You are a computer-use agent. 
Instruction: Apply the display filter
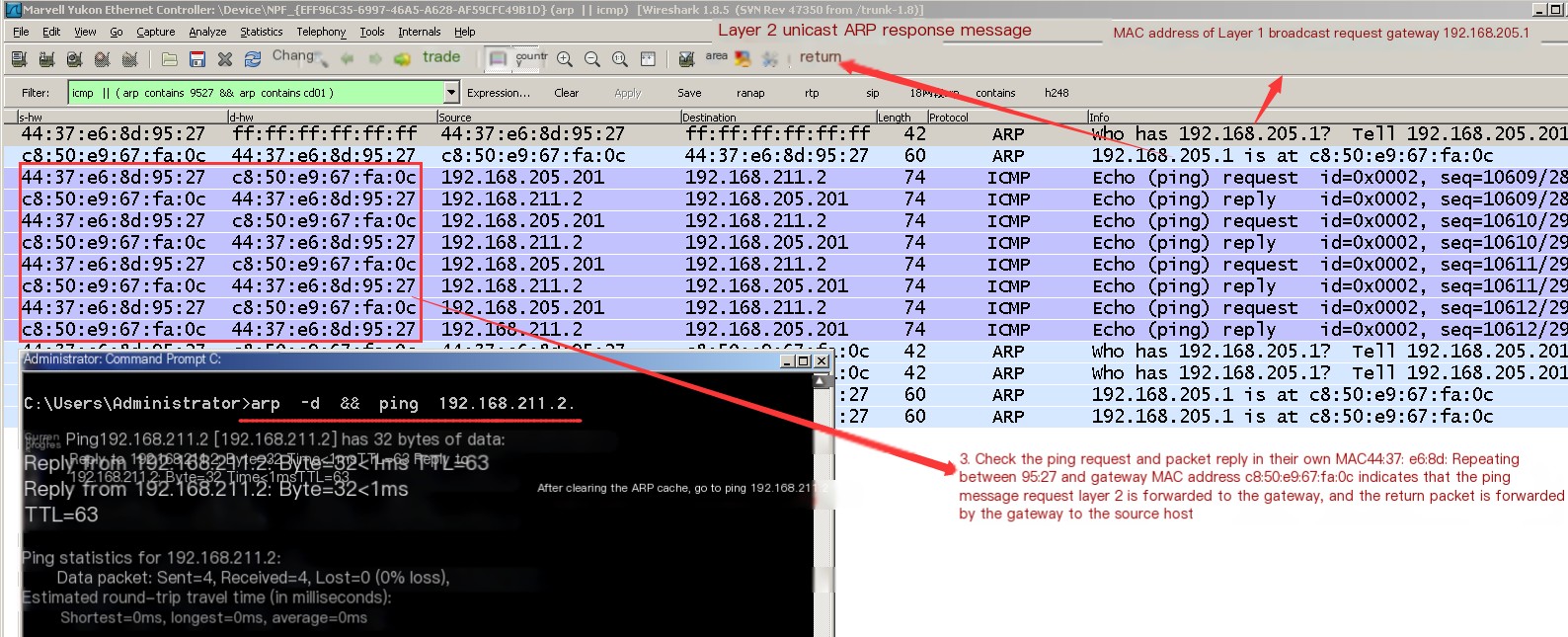point(628,93)
